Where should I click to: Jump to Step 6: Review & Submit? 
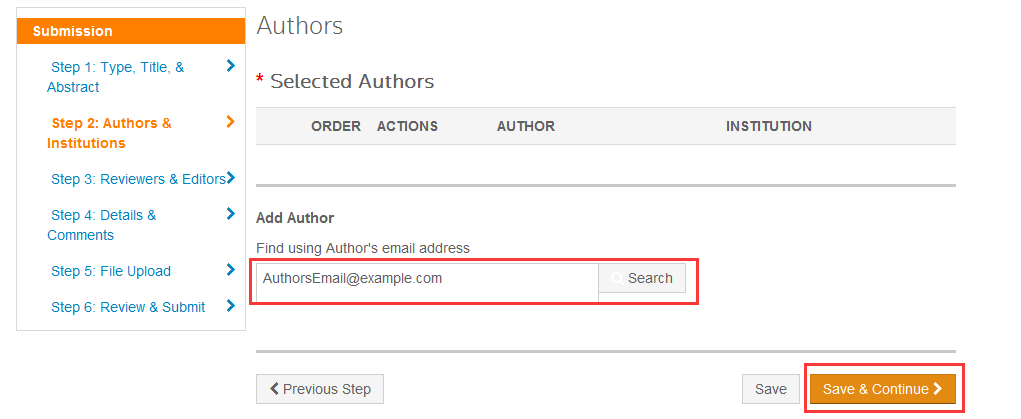pyautogui.click(x=127, y=307)
